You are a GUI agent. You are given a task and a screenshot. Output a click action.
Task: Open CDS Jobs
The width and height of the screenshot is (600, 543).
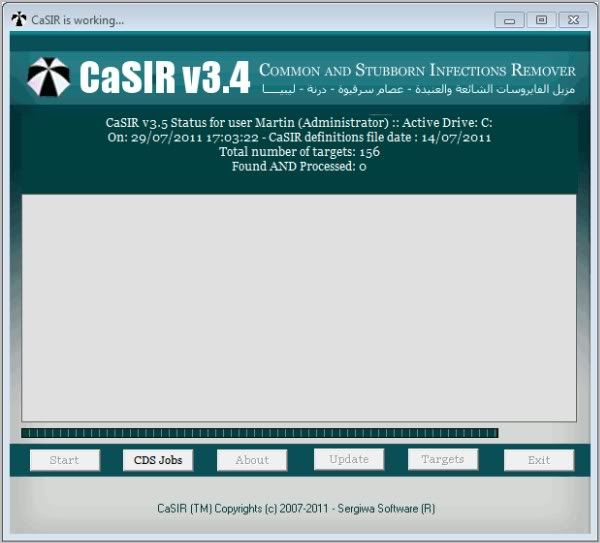pyautogui.click(x=158, y=460)
